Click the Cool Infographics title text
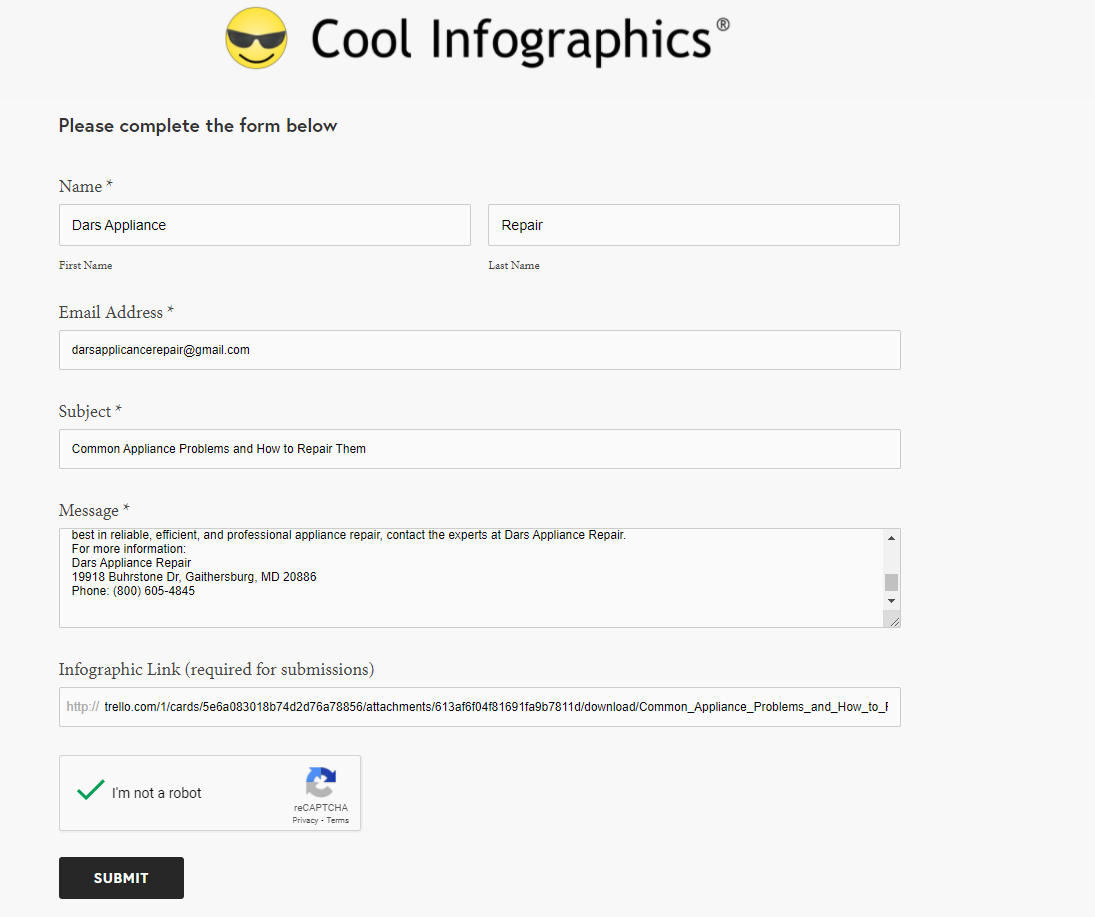 512,40
